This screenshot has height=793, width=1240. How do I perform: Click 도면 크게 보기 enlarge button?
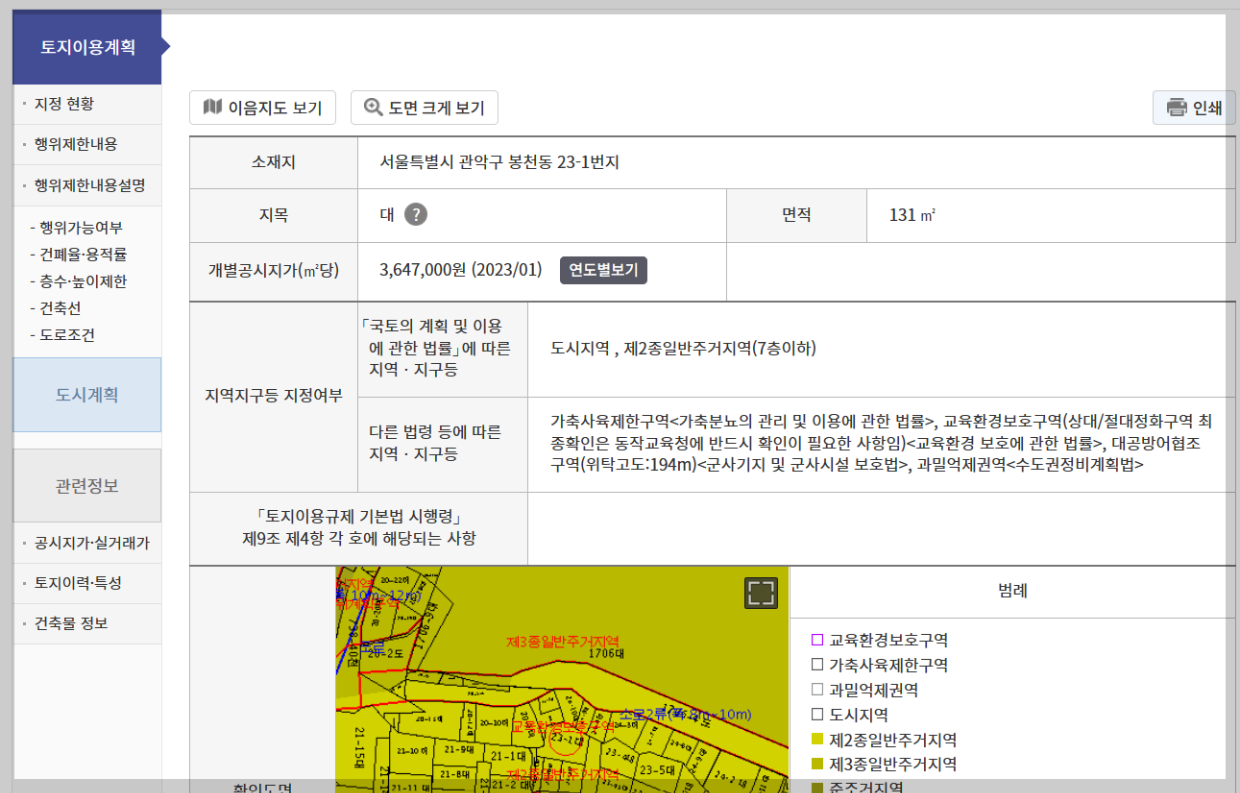(x=424, y=108)
